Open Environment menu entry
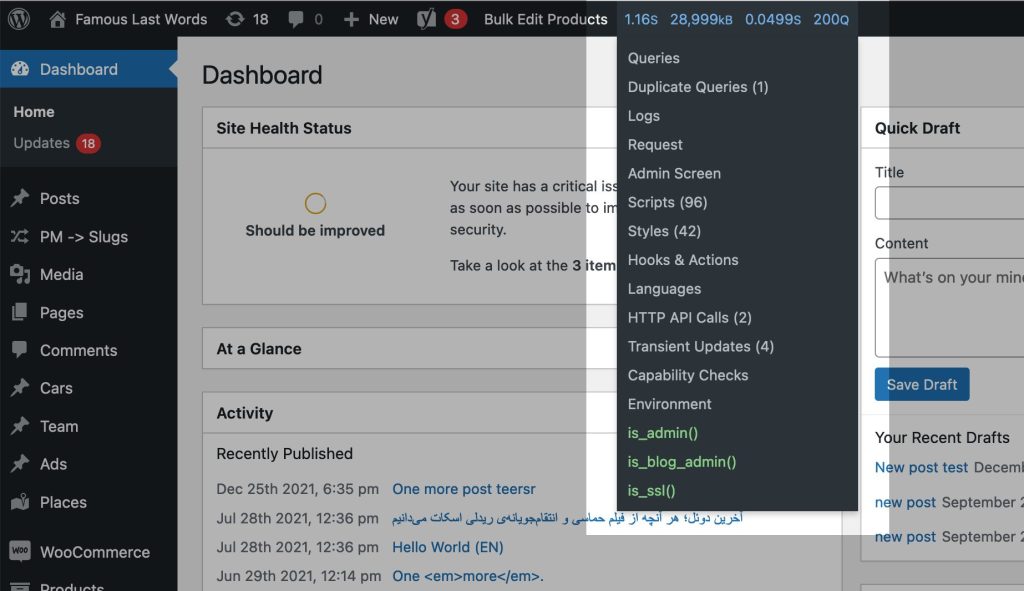Screen dimensions: 1024x591 (669, 404)
